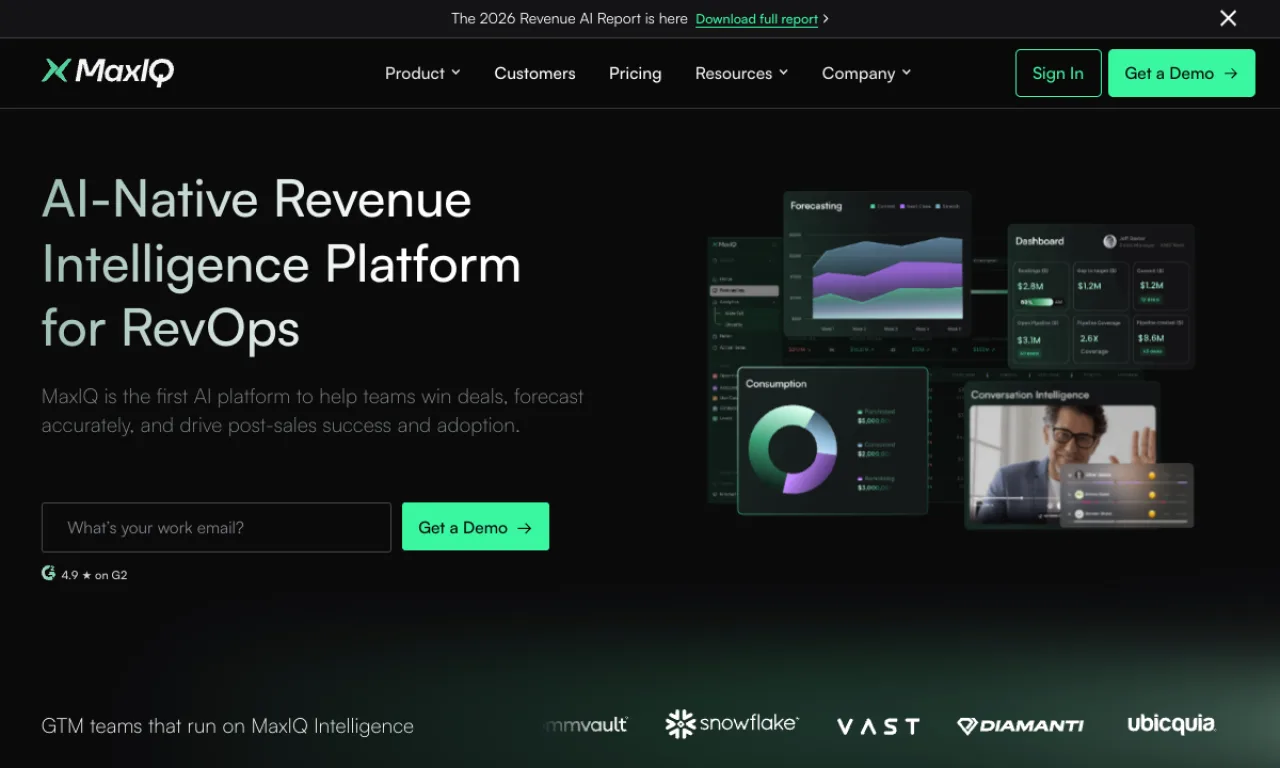Go to the Pricing page
The image size is (1280, 768).
pos(635,73)
